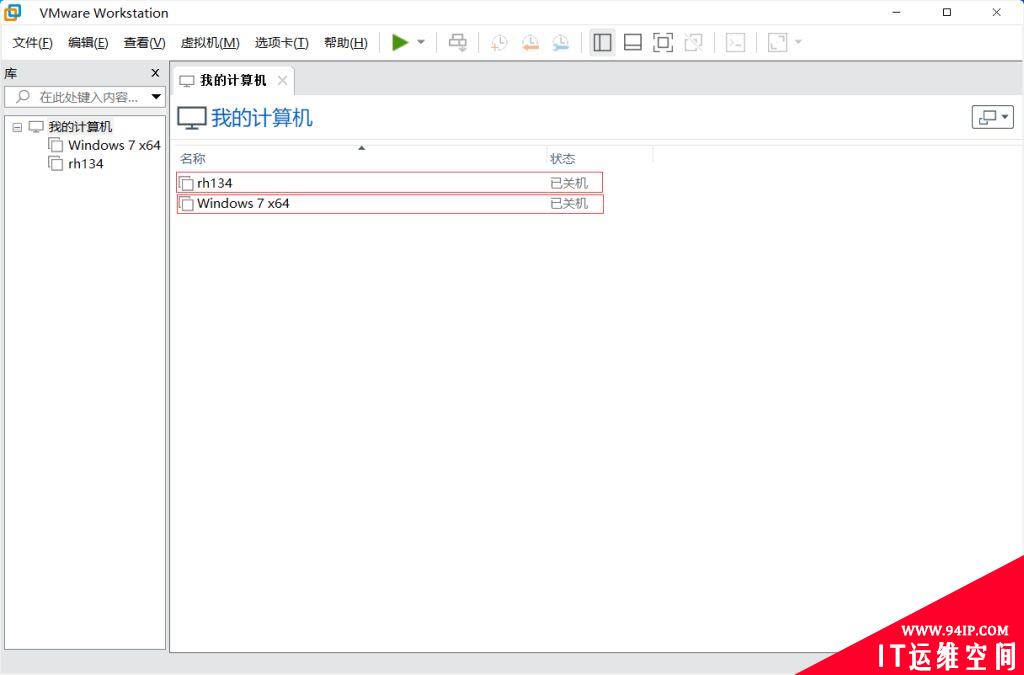Minimize the VMware Workstation window
Screen dimensions: 1024x675
(x=897, y=12)
